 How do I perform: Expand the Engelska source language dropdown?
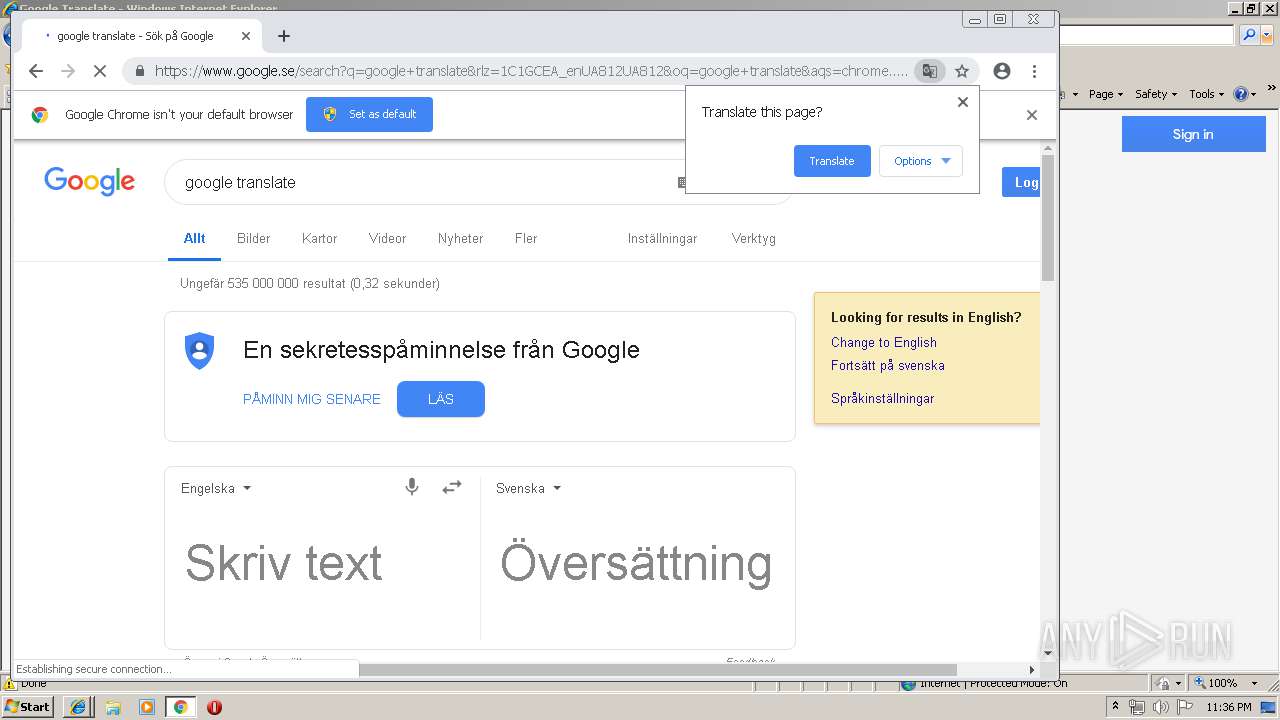tap(216, 488)
